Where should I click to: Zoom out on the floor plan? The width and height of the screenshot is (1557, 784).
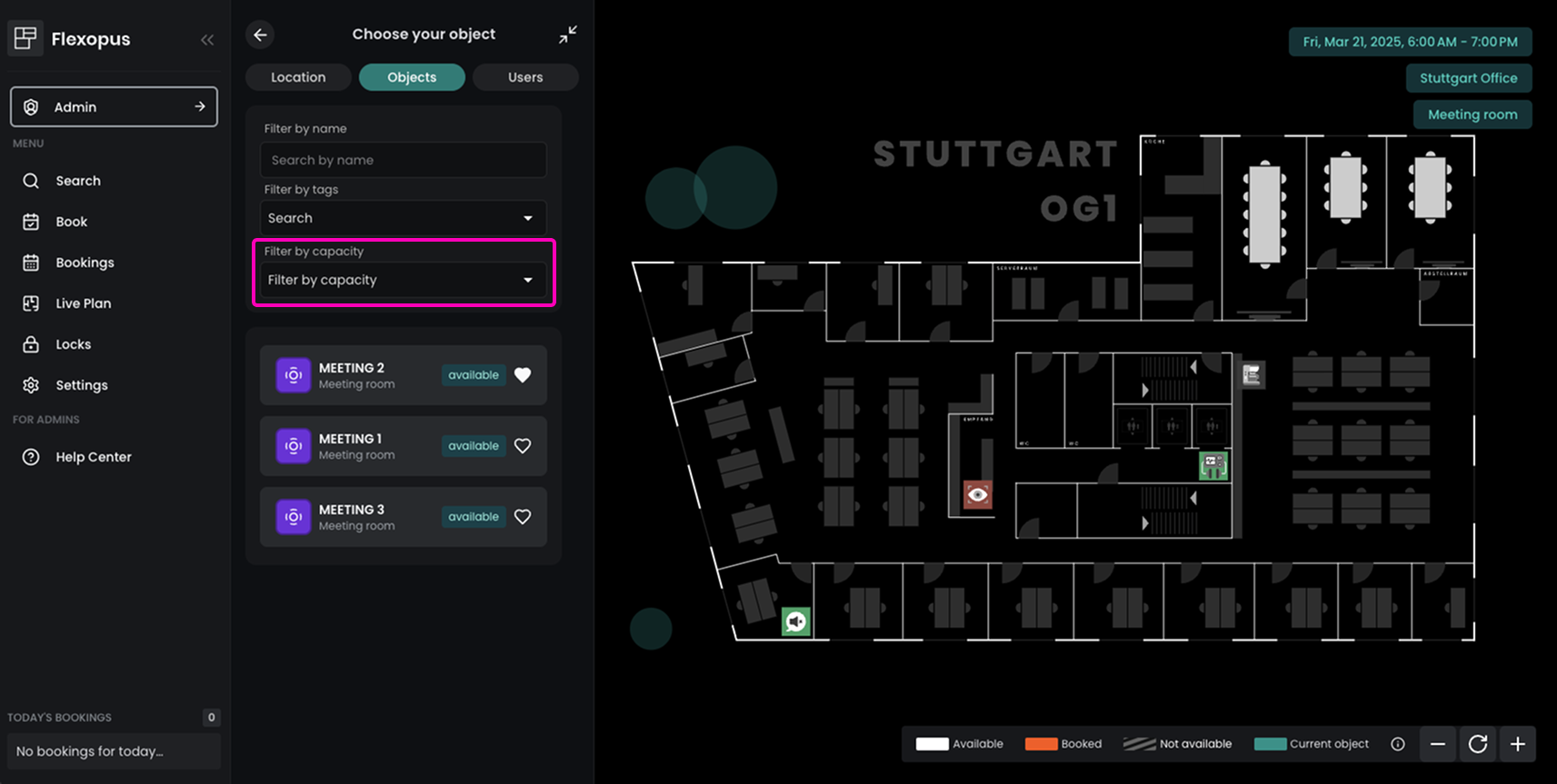1437,744
